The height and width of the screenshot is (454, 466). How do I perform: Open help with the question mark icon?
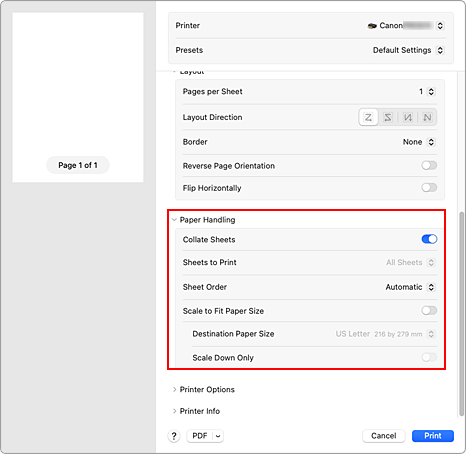pyautogui.click(x=174, y=436)
